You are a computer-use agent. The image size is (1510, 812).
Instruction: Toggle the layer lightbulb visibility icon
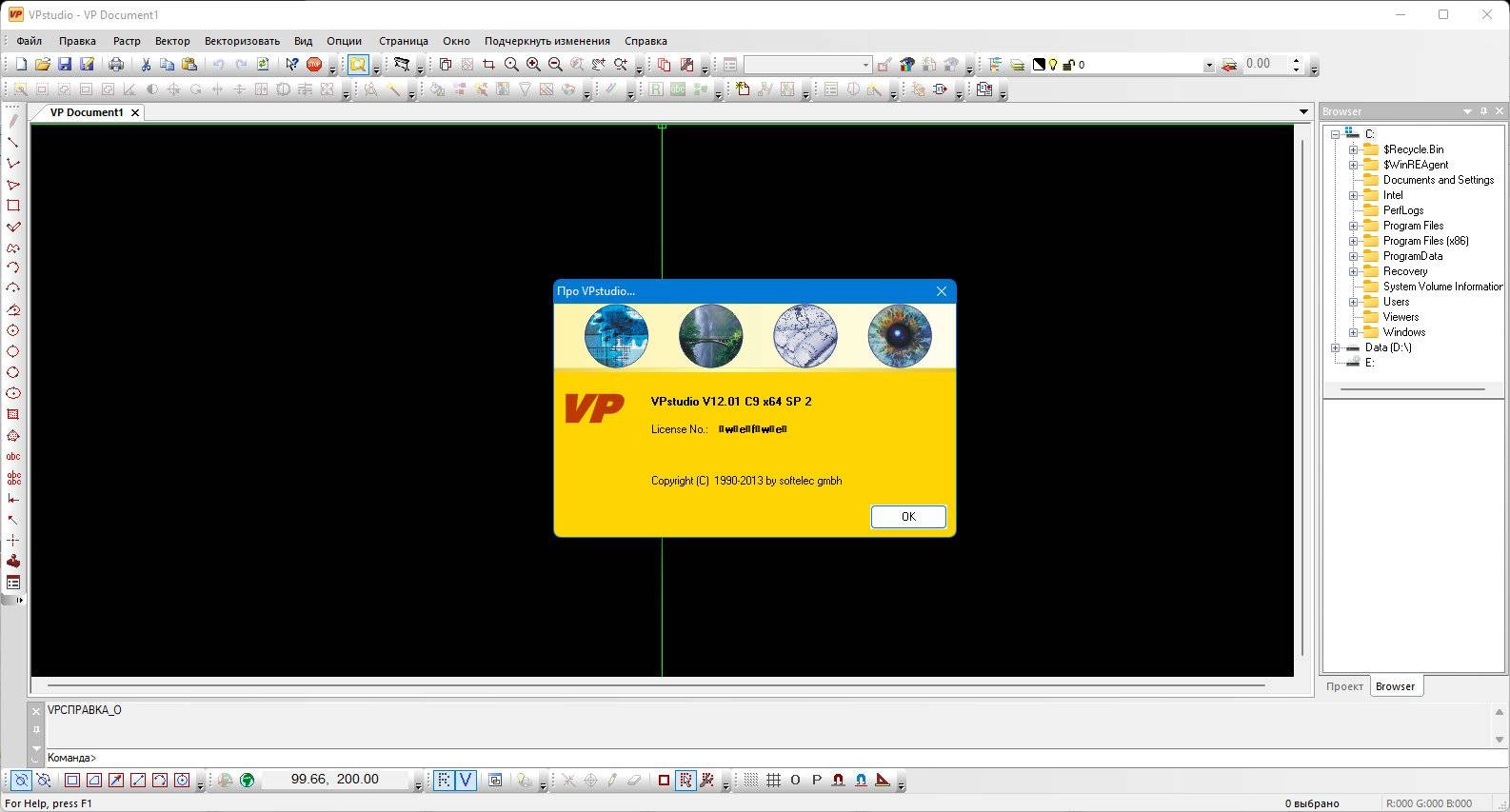coord(1053,65)
